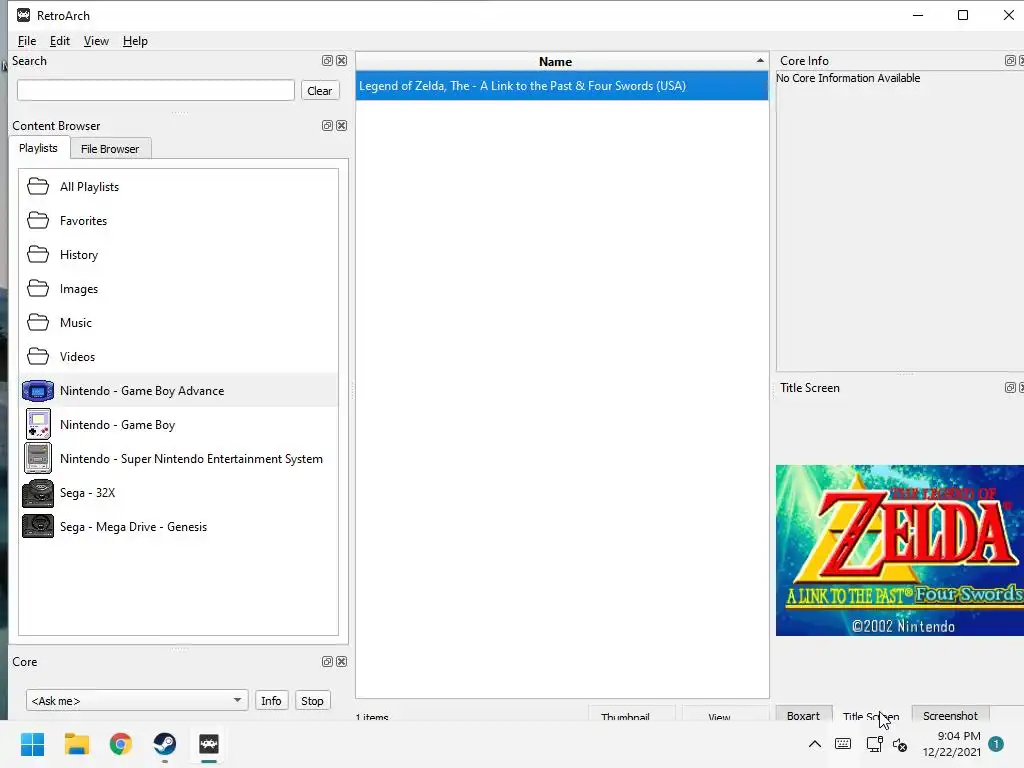Viewport: 1024px width, 768px height.
Task: Click the search input field
Action: [x=156, y=90]
